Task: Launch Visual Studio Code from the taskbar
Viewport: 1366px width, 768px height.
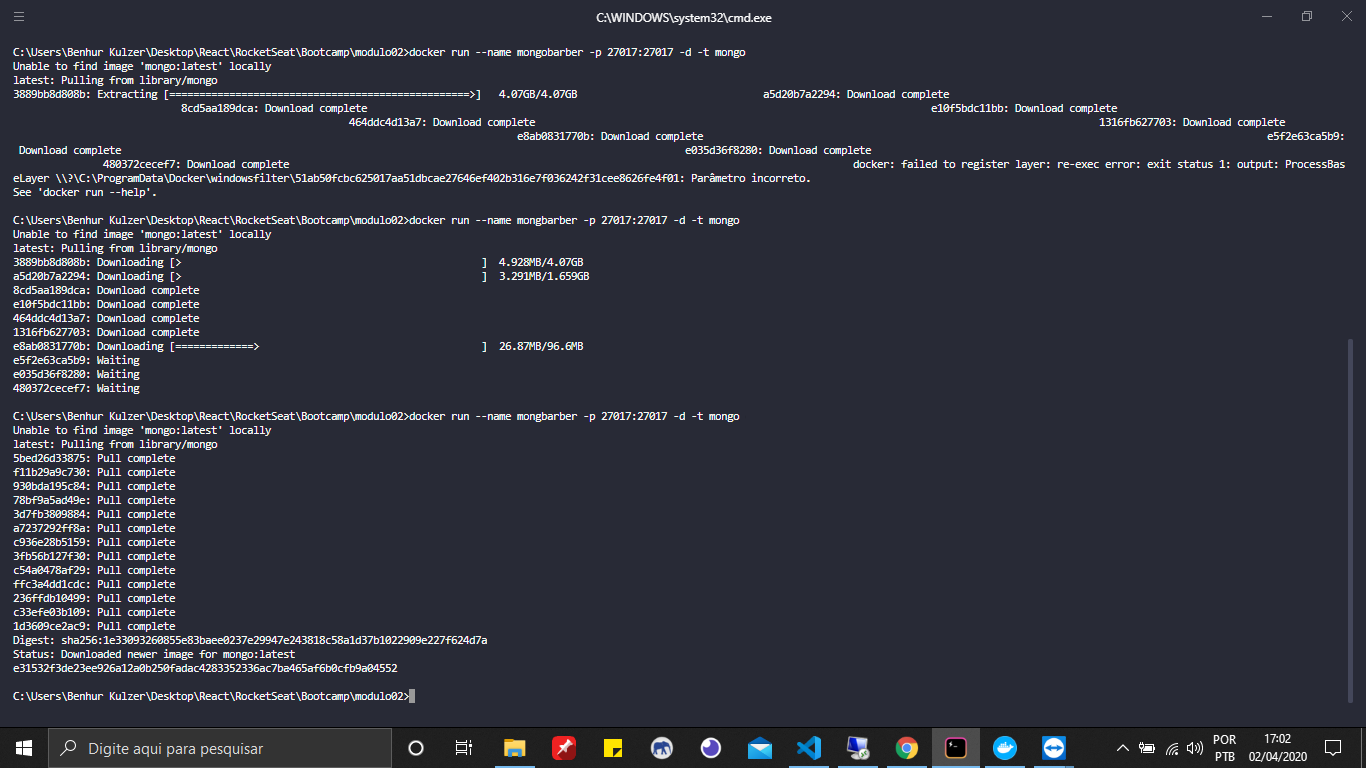Action: click(x=808, y=748)
